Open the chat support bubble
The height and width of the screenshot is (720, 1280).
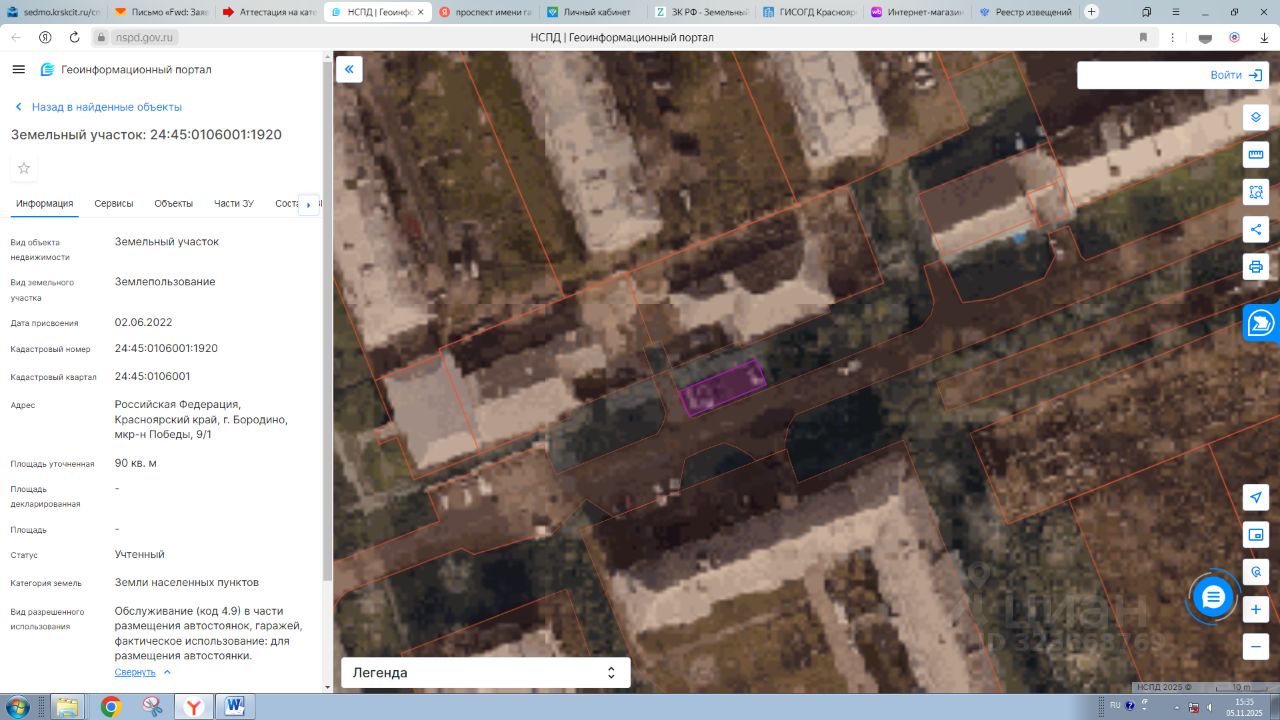(x=1213, y=597)
